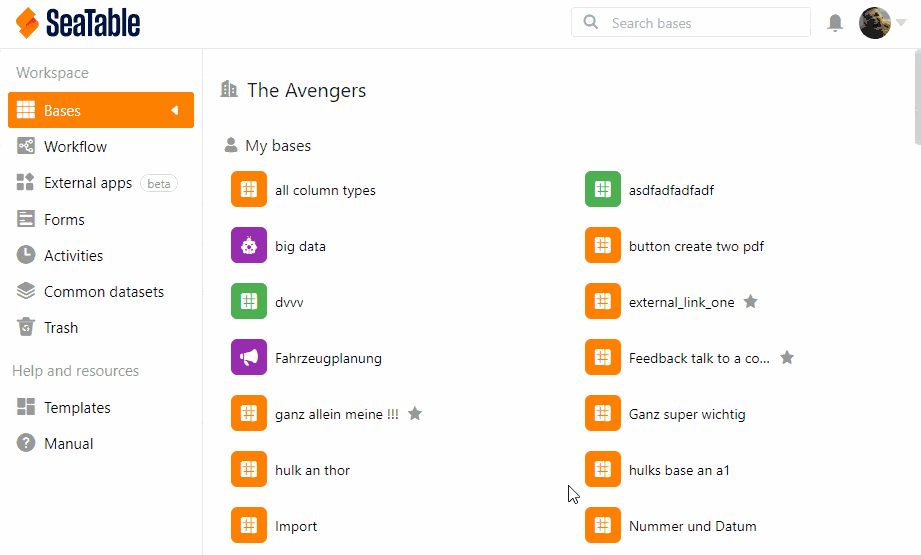This screenshot has height=555, width=921.
Task: Open the big data base icon
Action: point(248,246)
